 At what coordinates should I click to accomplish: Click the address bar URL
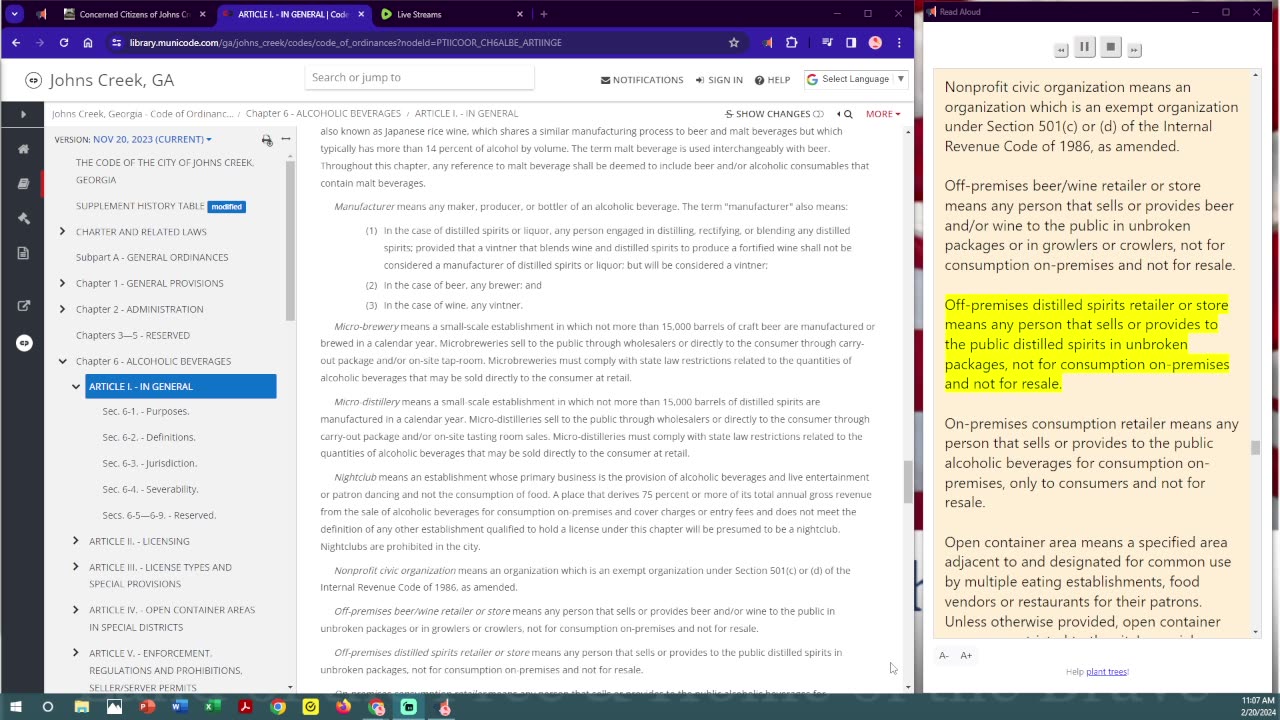(345, 43)
